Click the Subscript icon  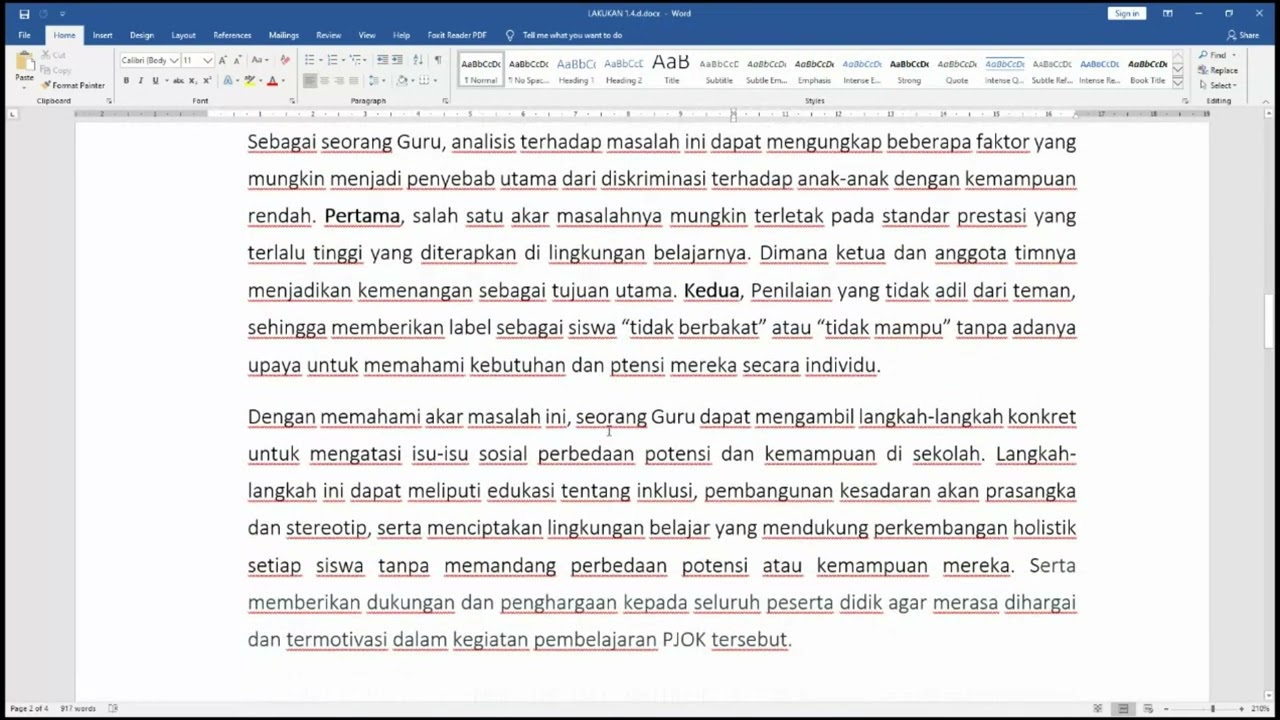[x=193, y=80]
